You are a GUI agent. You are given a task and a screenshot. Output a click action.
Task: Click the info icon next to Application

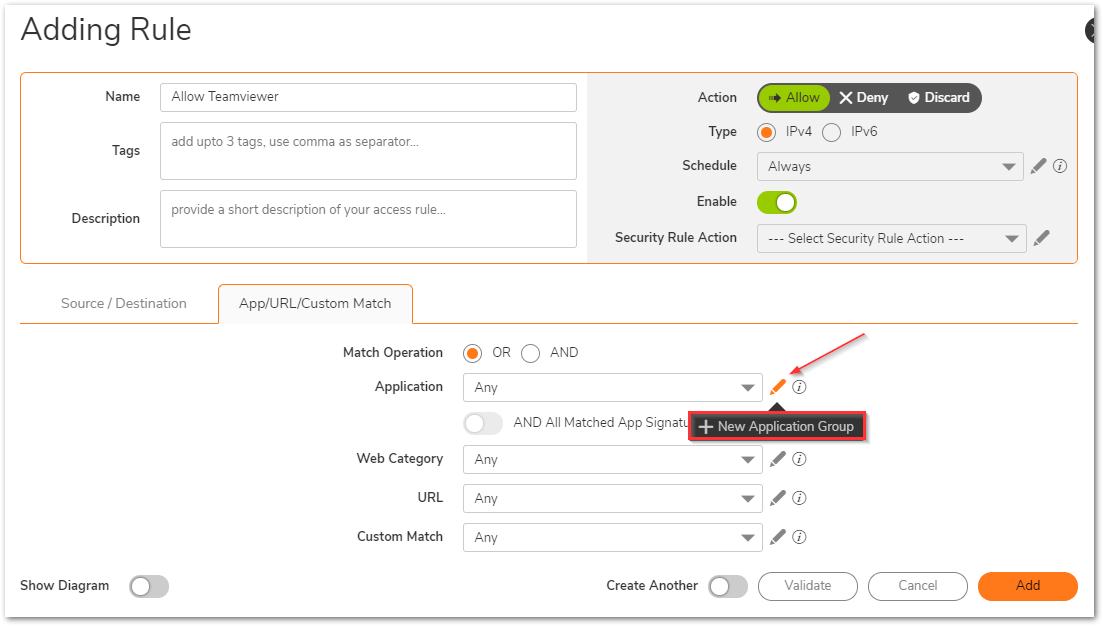pos(799,387)
